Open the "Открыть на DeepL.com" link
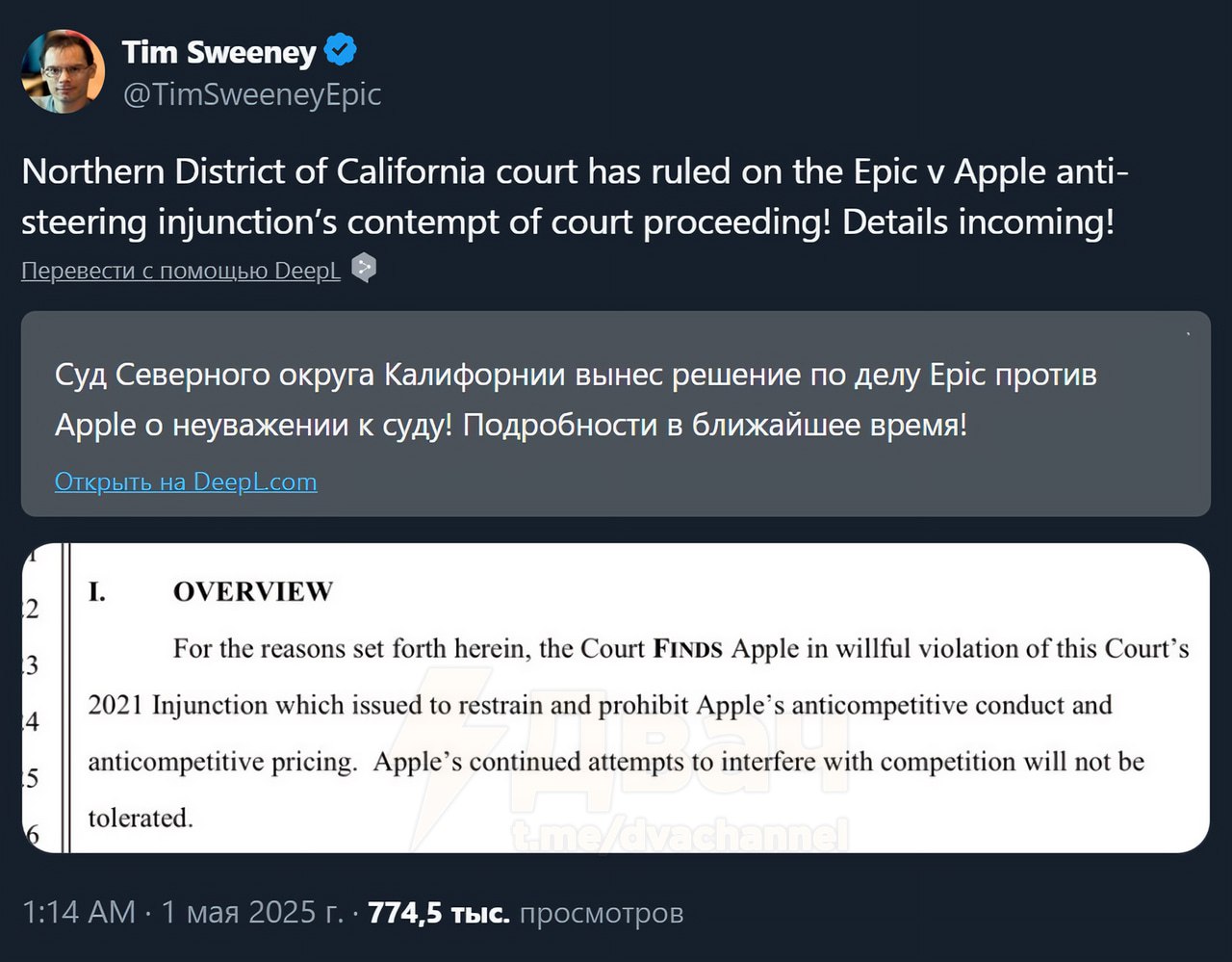The image size is (1232, 962). coord(186,481)
